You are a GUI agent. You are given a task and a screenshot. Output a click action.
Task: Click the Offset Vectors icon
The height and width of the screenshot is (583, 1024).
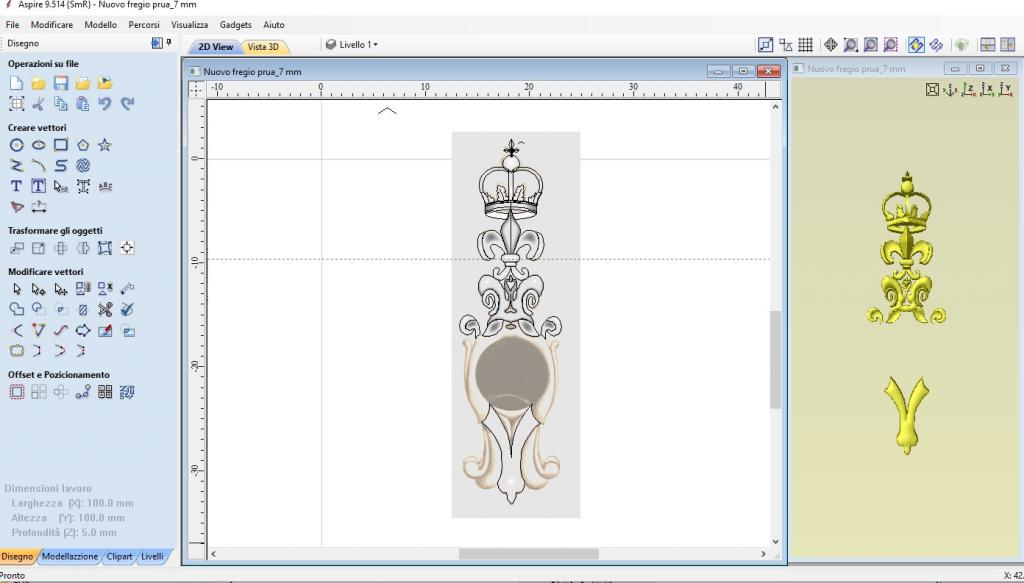point(16,392)
